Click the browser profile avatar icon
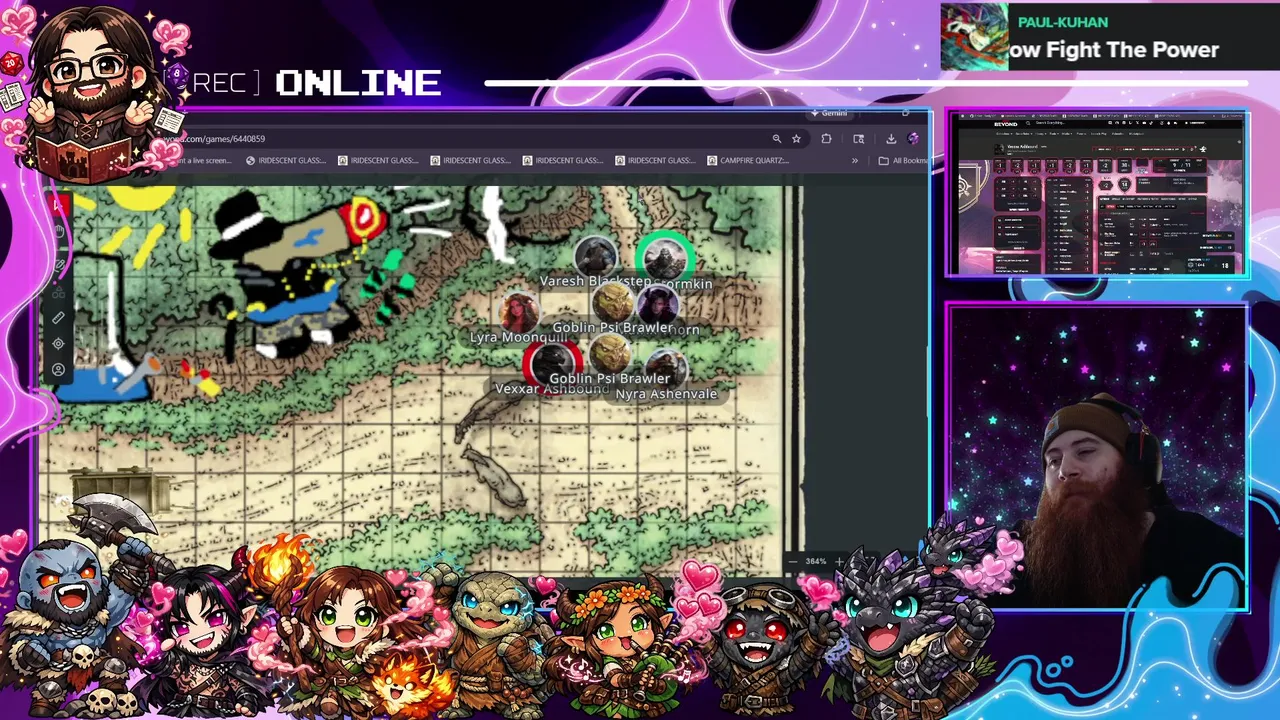 click(x=913, y=139)
